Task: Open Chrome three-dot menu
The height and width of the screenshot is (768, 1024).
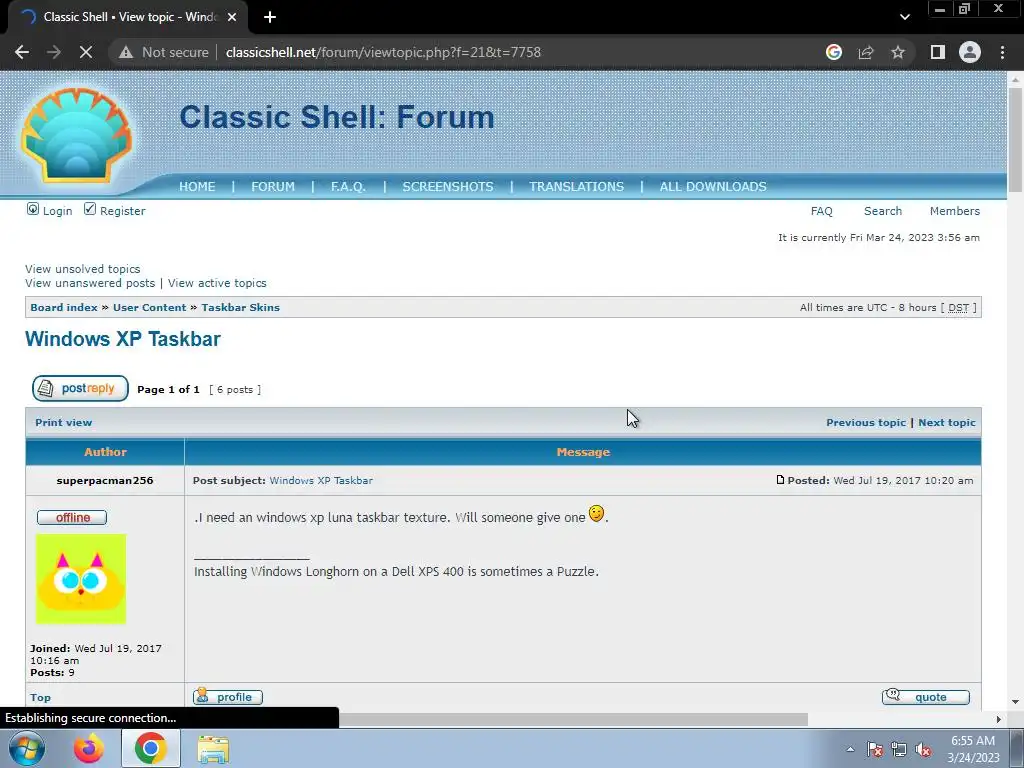Action: coord(1002,52)
